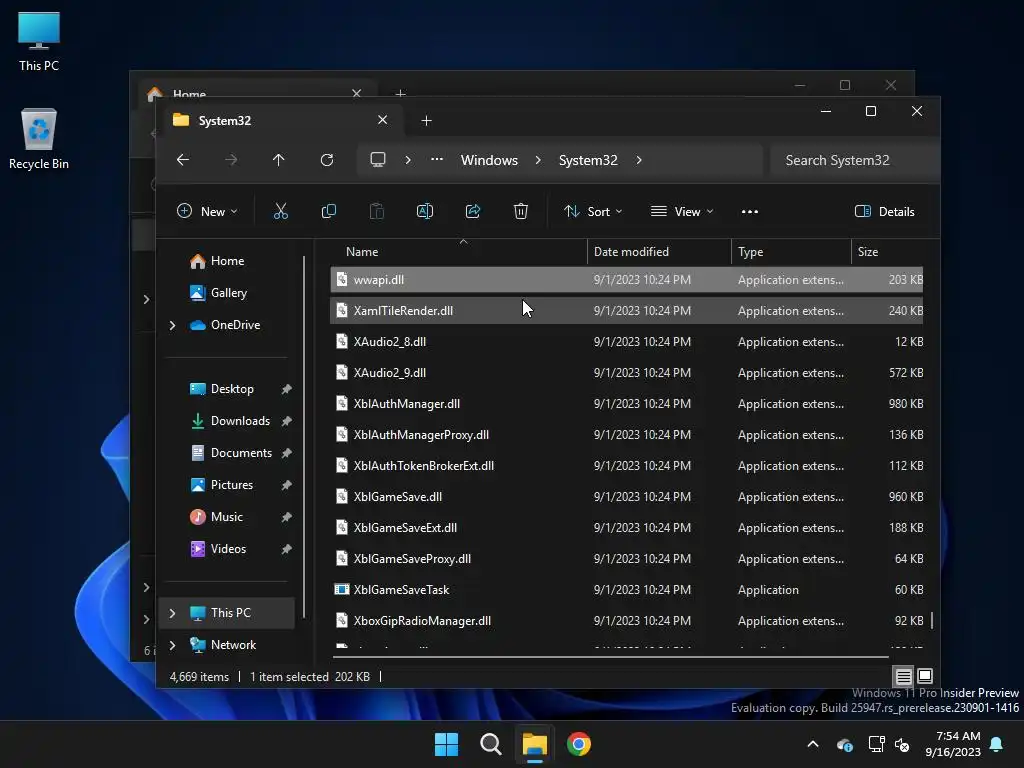Add new tab in background Home window
Screen dimensions: 1024x768
(401, 93)
